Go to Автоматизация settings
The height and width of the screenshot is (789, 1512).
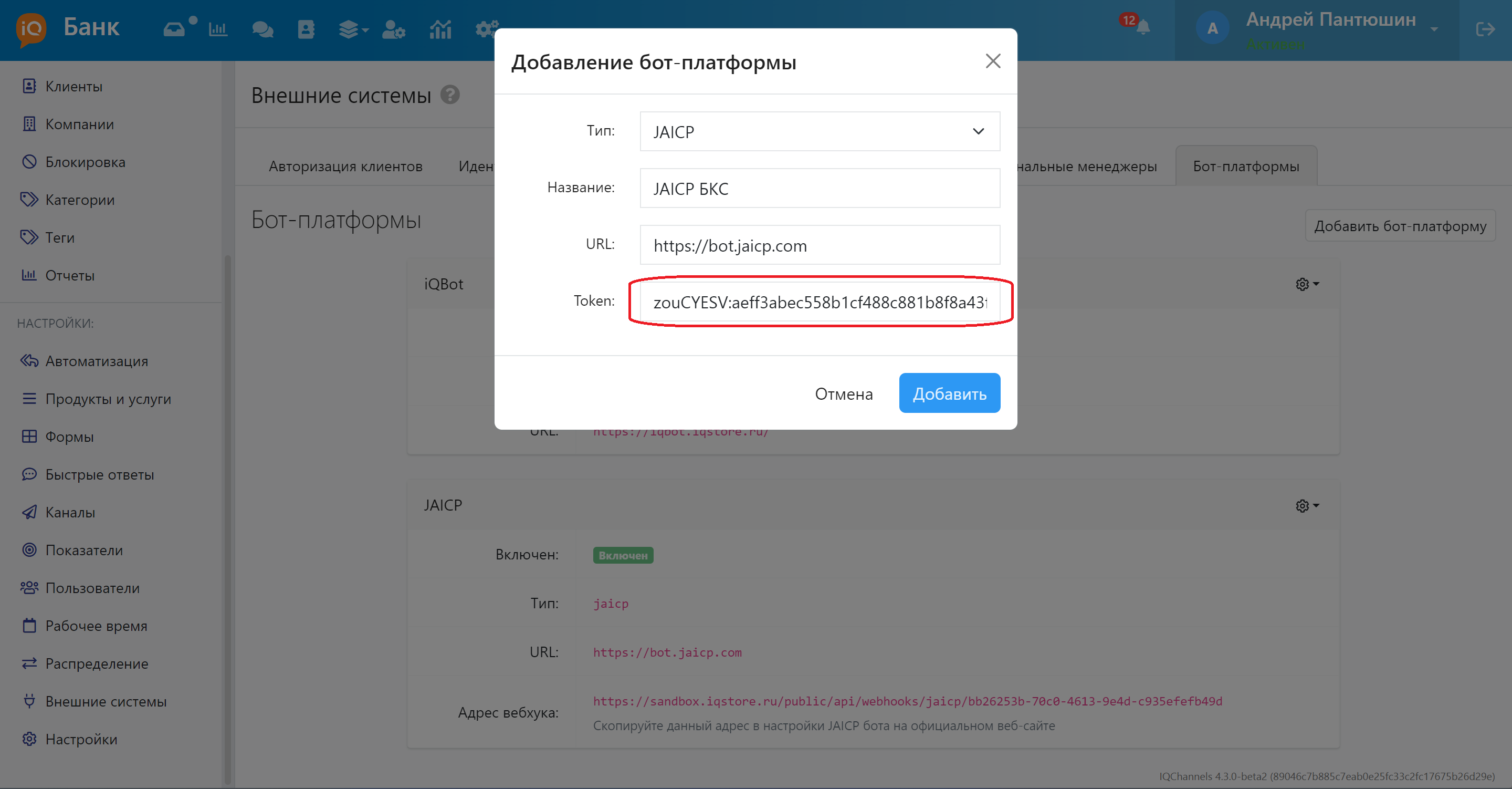[x=96, y=361]
